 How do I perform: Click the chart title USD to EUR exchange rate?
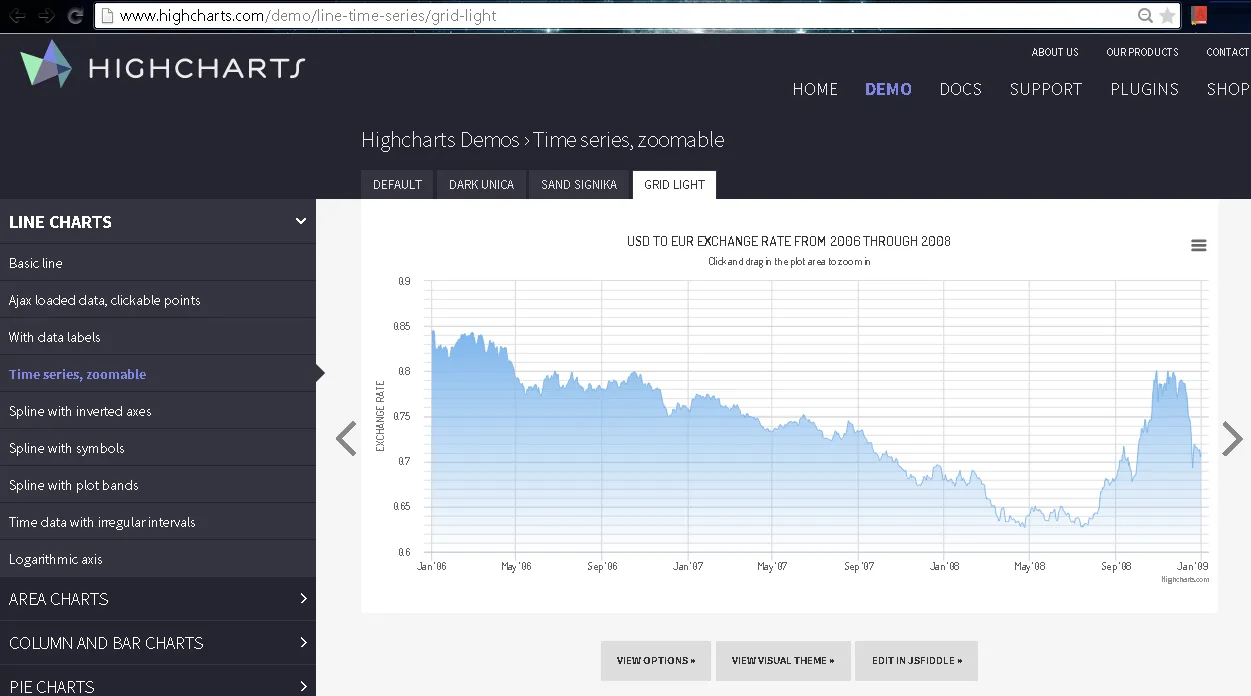(x=788, y=241)
